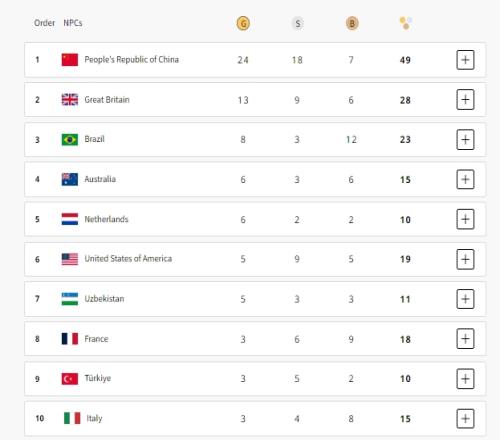Screen dimensions: 500x440
Task: Click the gold medal column icon
Action: (243, 23)
